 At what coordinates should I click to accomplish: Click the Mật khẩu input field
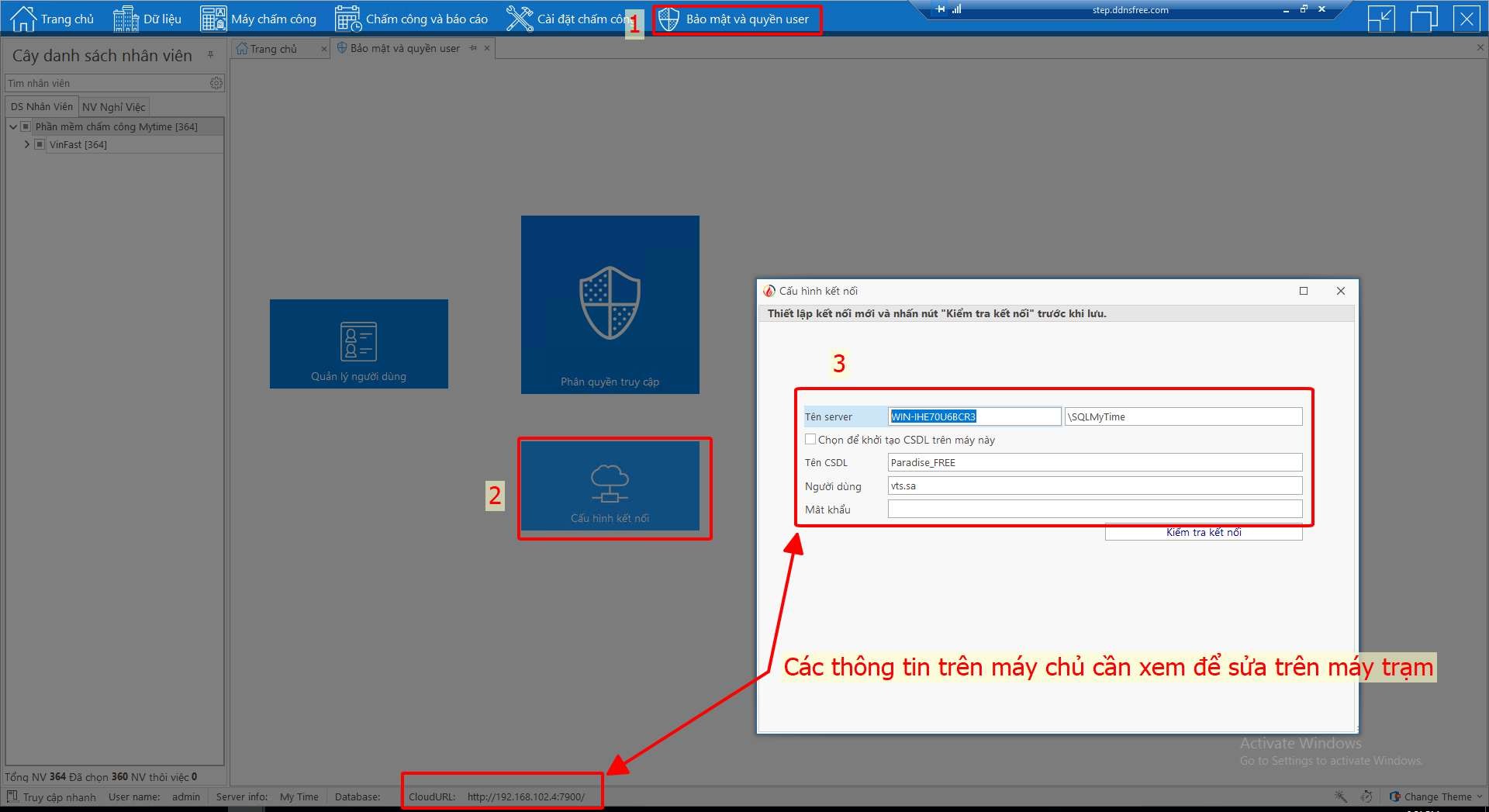point(1094,509)
